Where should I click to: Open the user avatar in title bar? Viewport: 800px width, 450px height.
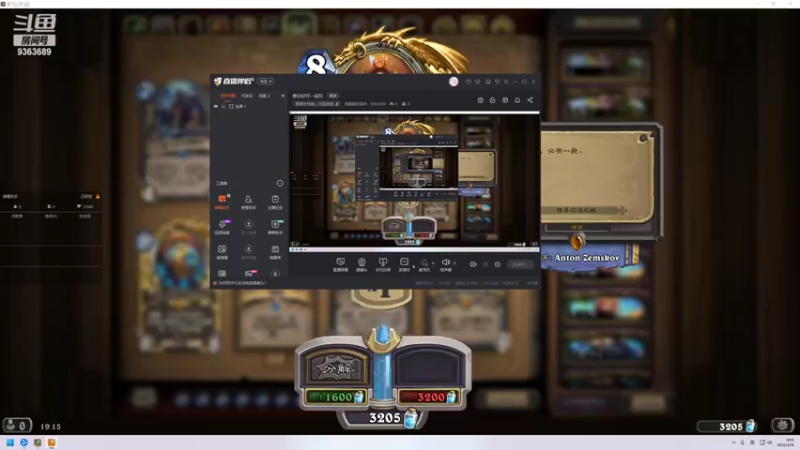pos(454,82)
